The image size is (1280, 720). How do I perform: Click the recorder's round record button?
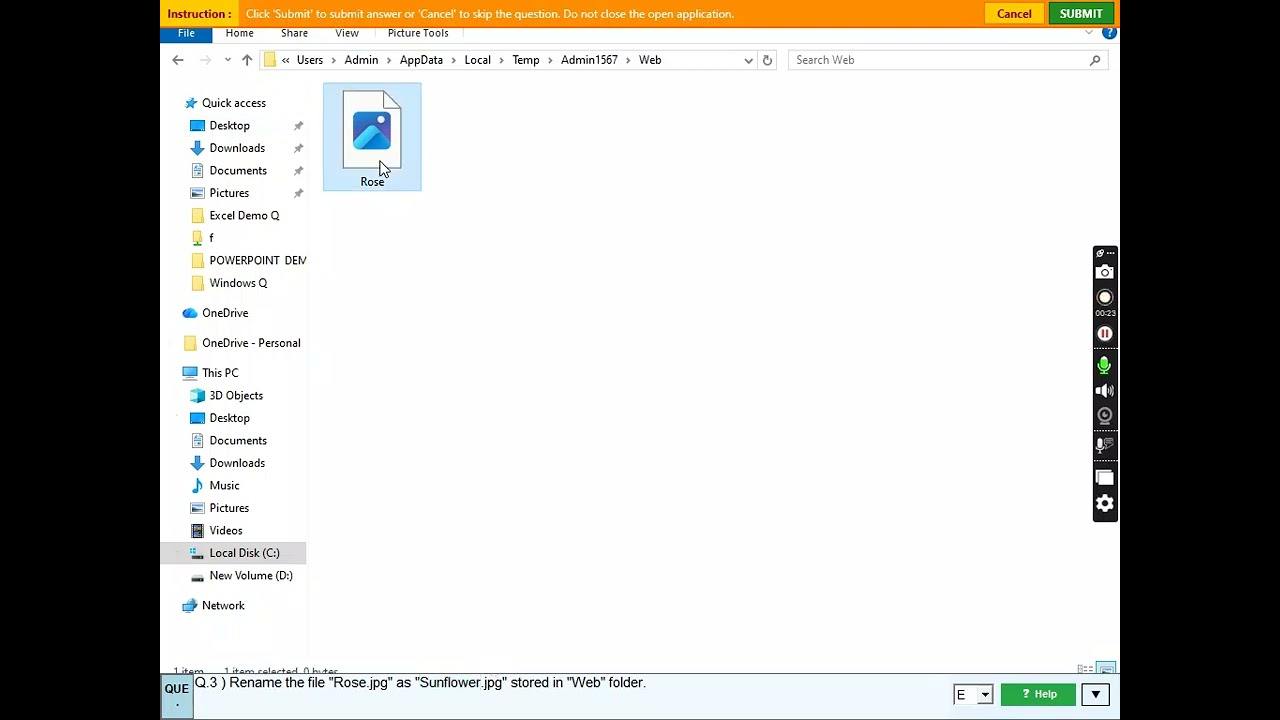[x=1105, y=297]
